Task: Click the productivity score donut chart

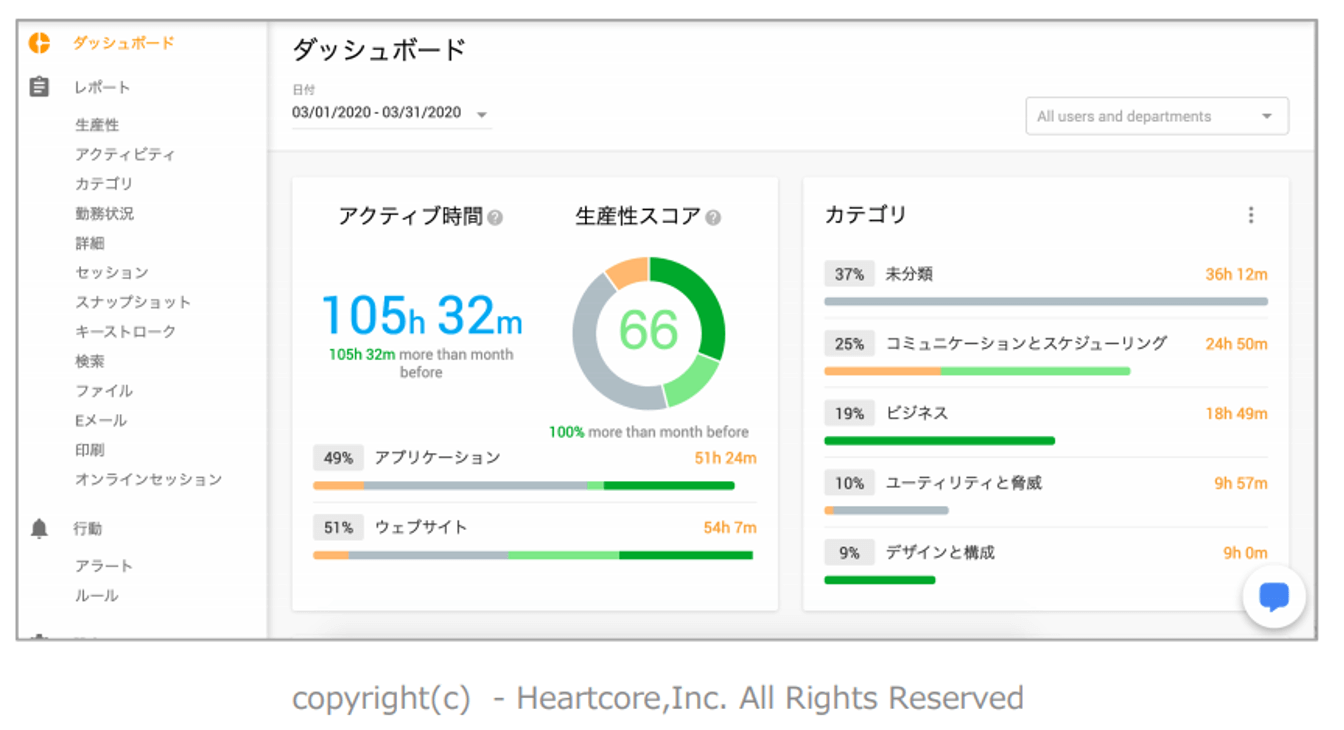Action: [x=649, y=333]
